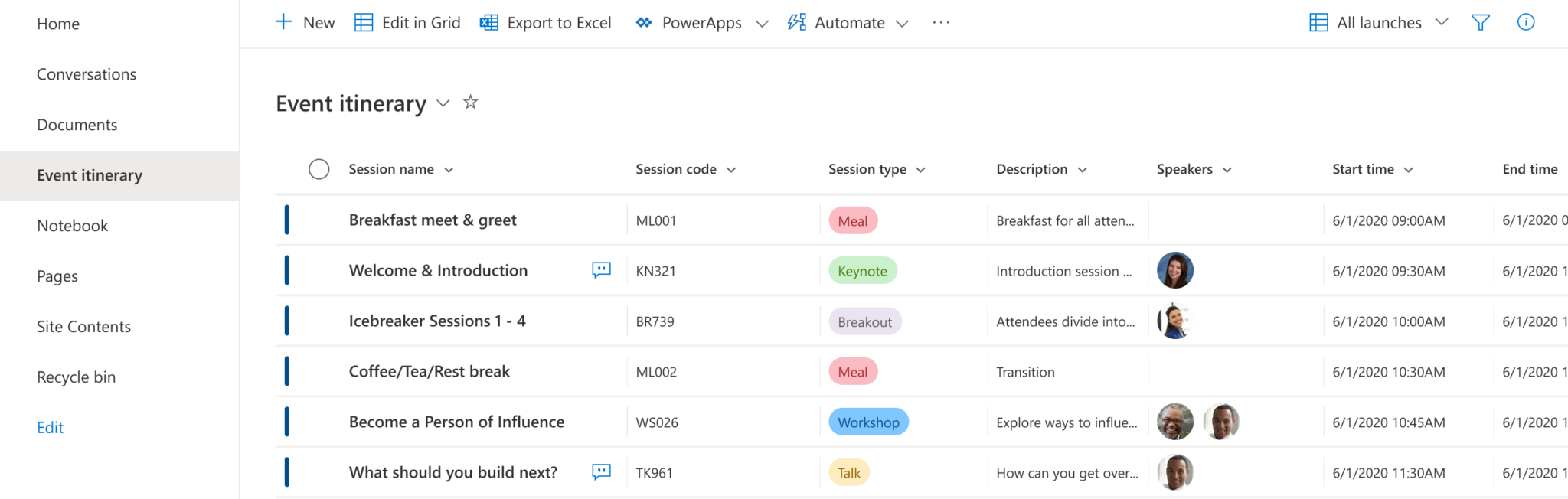Open Notebook from the side navigation
Viewport: 1568px width, 499px height.
[73, 226]
